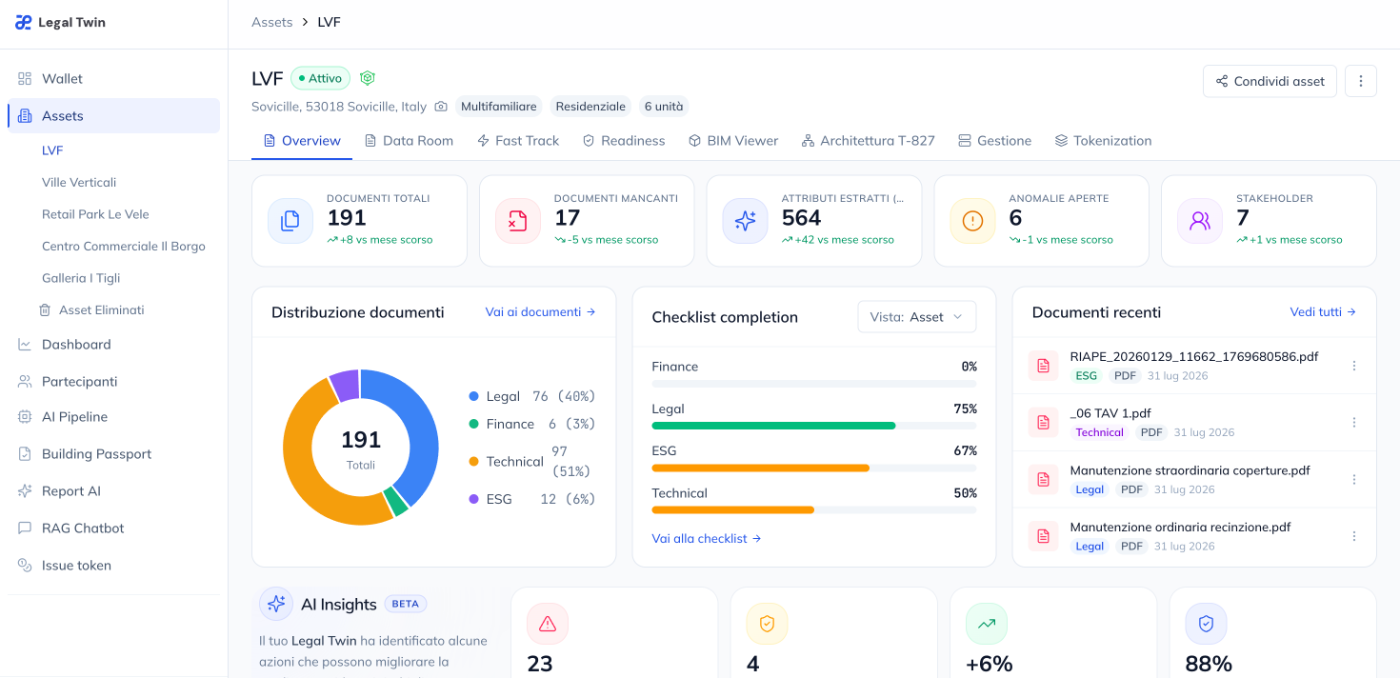The height and width of the screenshot is (678, 1400).
Task: Switch to the Overview tab
Action: [302, 141]
